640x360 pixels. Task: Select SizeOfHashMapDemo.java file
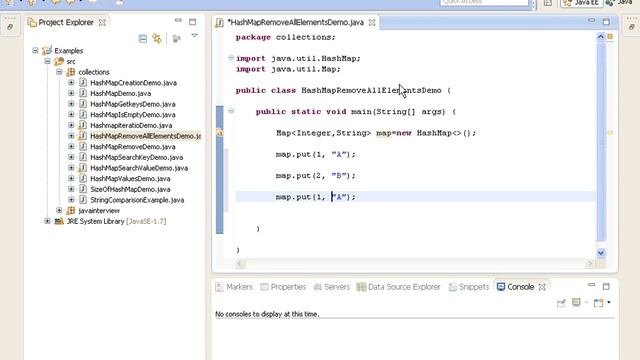click(130, 189)
